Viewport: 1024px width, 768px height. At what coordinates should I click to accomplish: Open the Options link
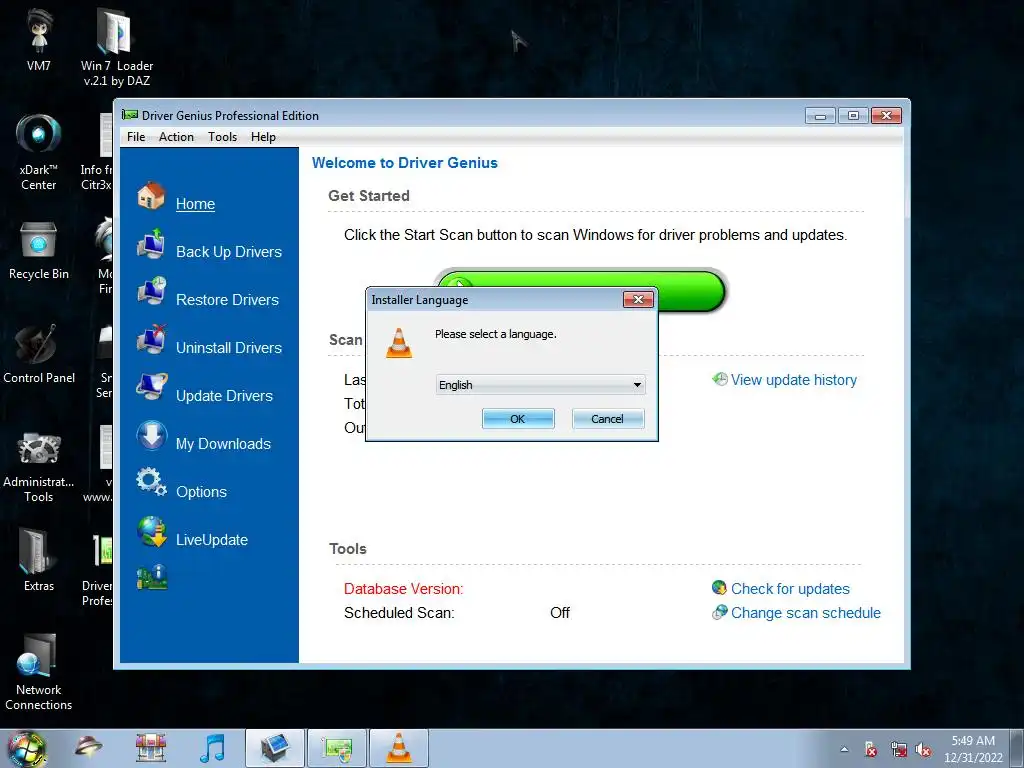(201, 492)
